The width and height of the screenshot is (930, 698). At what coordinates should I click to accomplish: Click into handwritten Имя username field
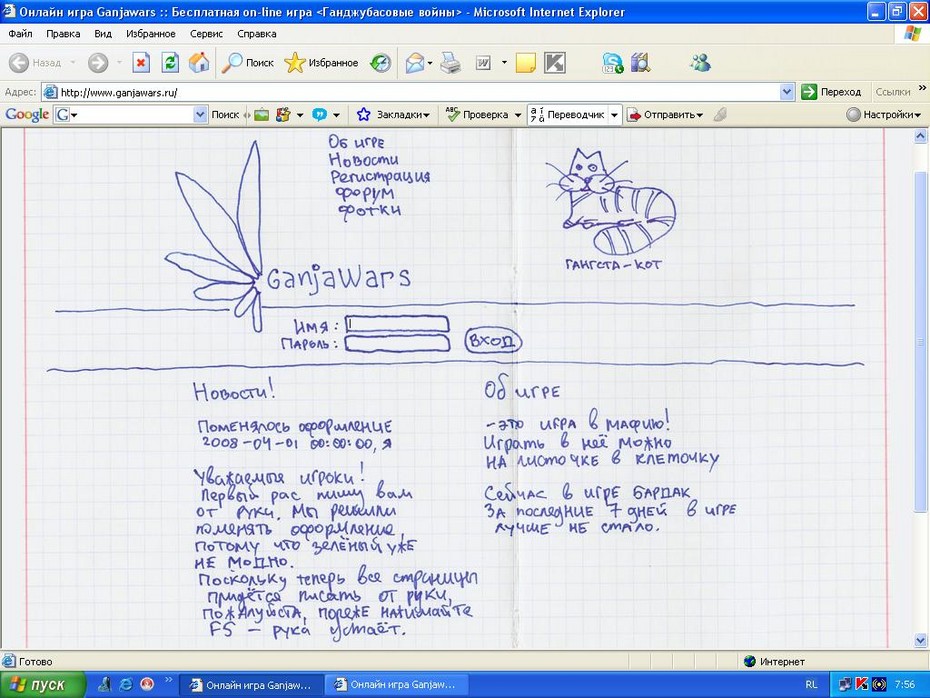click(397, 324)
